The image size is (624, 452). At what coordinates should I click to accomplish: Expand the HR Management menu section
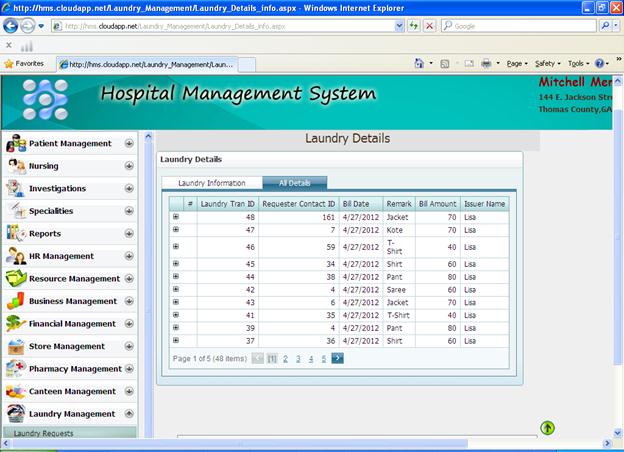(x=129, y=256)
